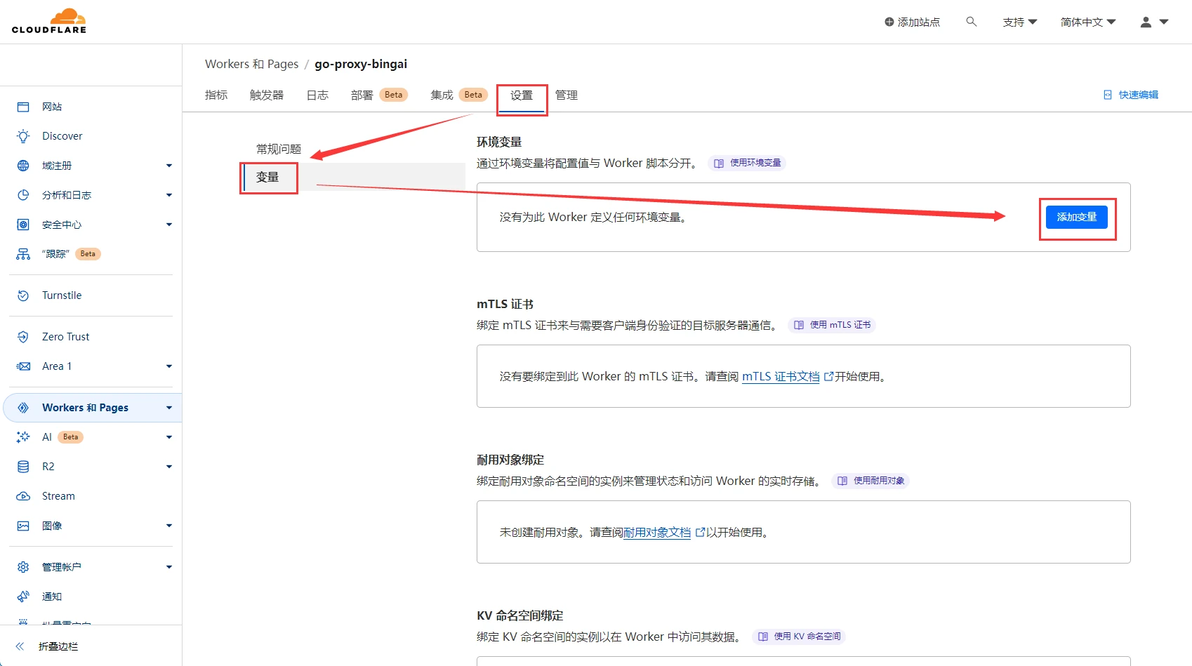Click the collapse sidebar double-chevron icon
The width and height of the screenshot is (1192, 666).
(20, 646)
